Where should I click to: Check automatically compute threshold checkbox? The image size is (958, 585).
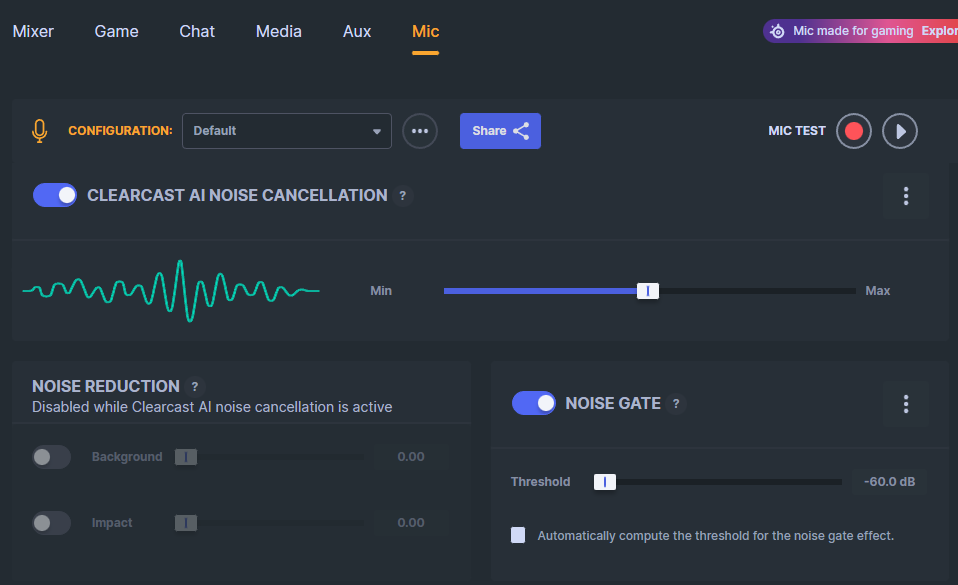518,535
